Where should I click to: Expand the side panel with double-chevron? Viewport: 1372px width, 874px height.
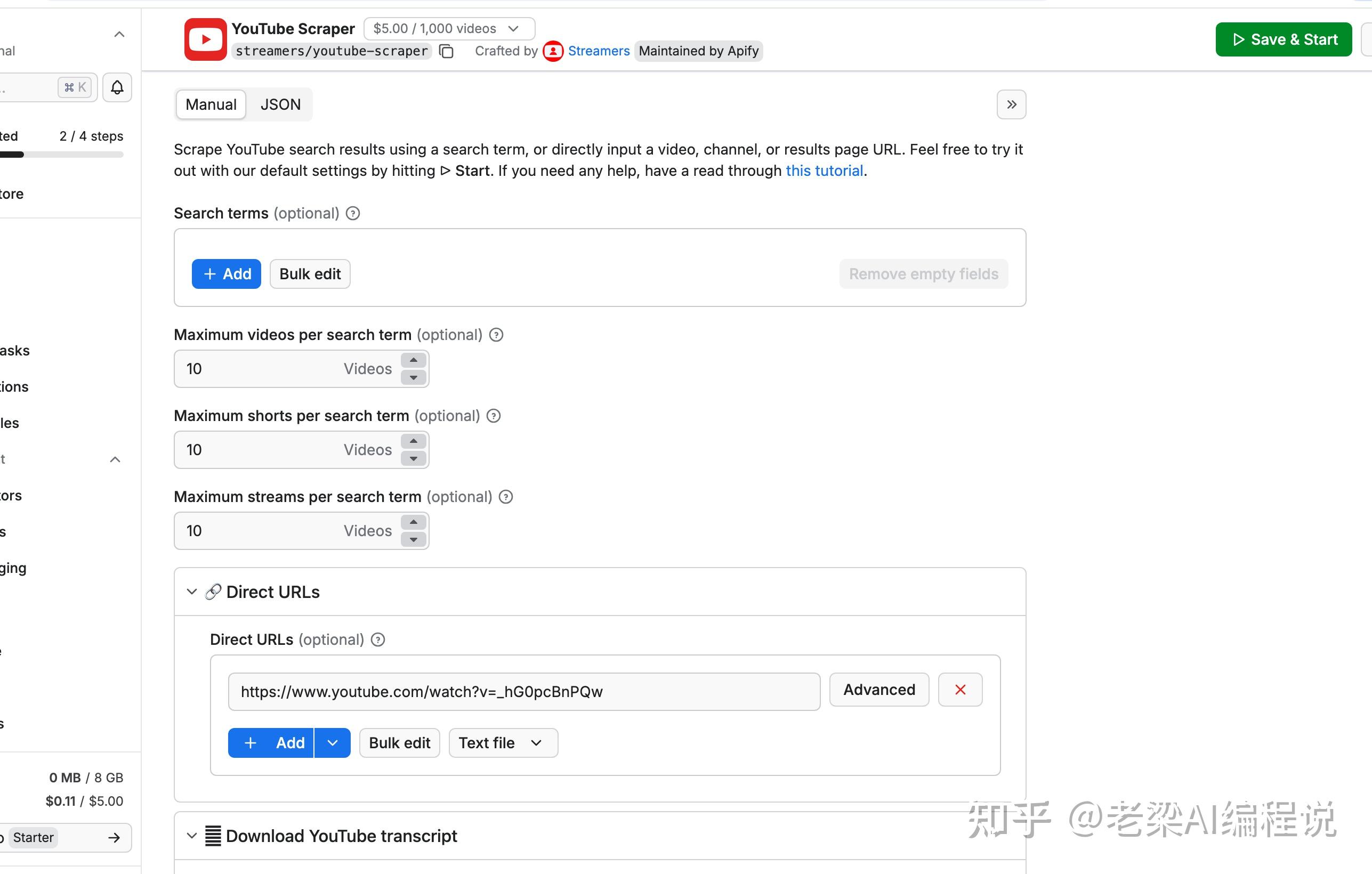tap(1011, 104)
